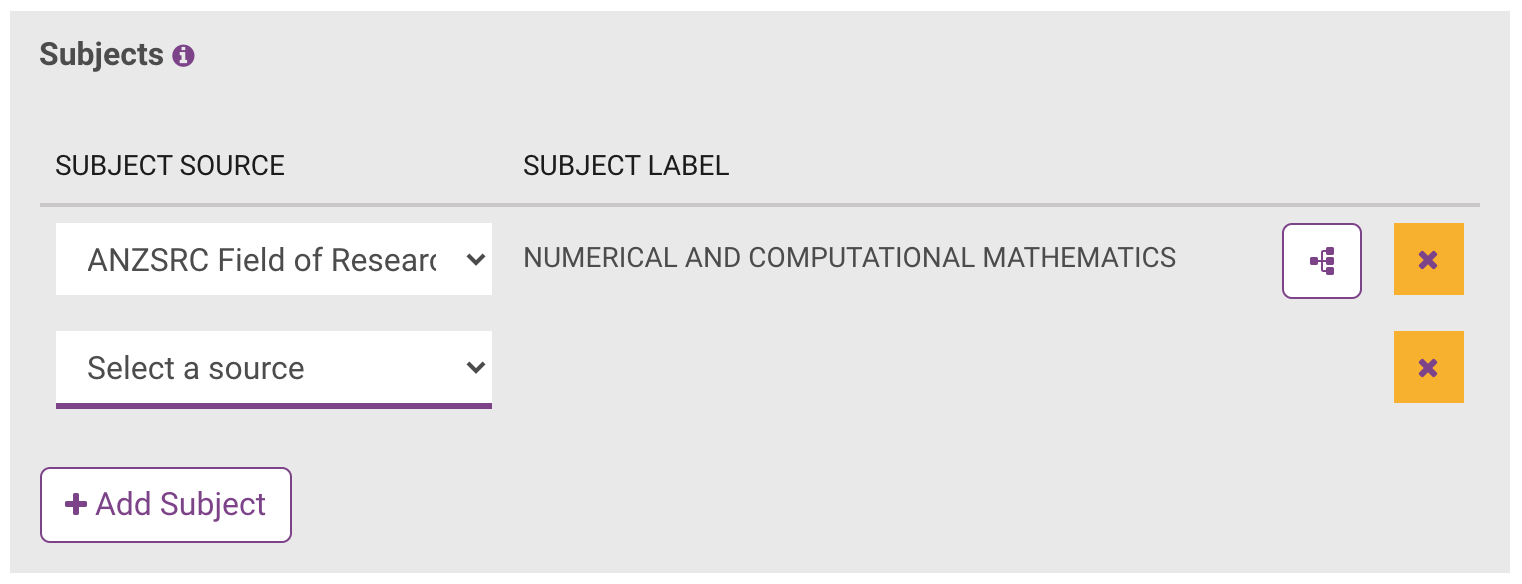Click the NUMERICAL AND COMPUTATIONAL MATHEMATICS label
1522x584 pixels.
[849, 258]
